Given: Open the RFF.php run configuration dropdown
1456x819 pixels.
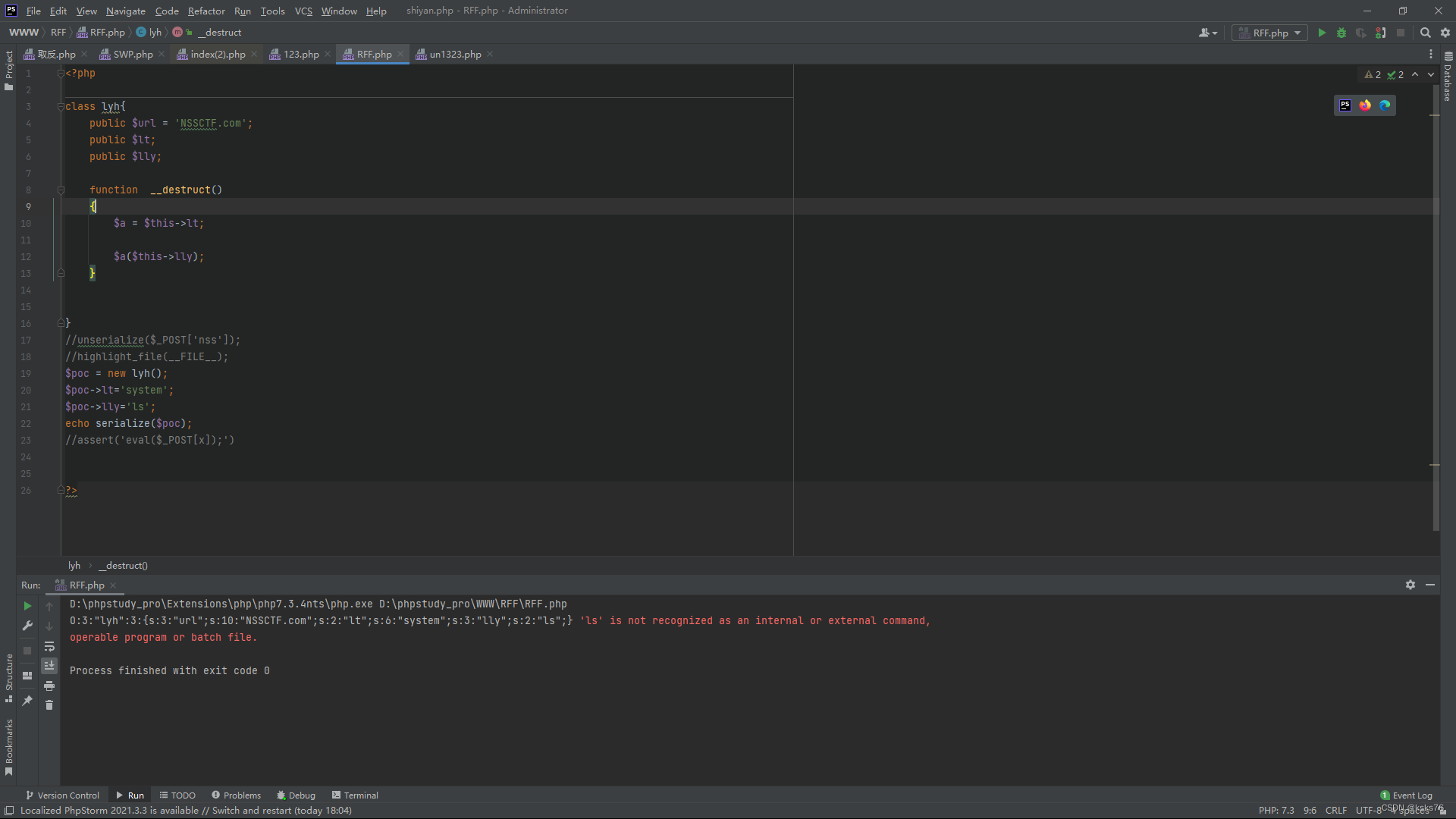Looking at the screenshot, I should (1269, 33).
